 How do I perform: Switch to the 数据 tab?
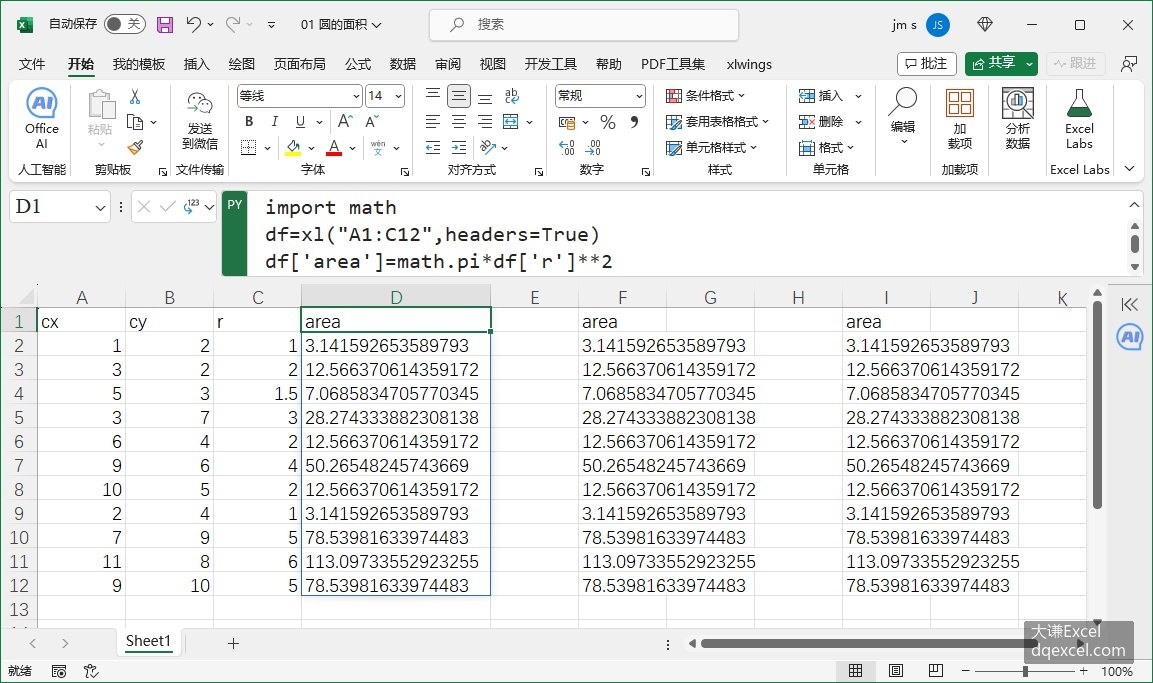coord(403,64)
